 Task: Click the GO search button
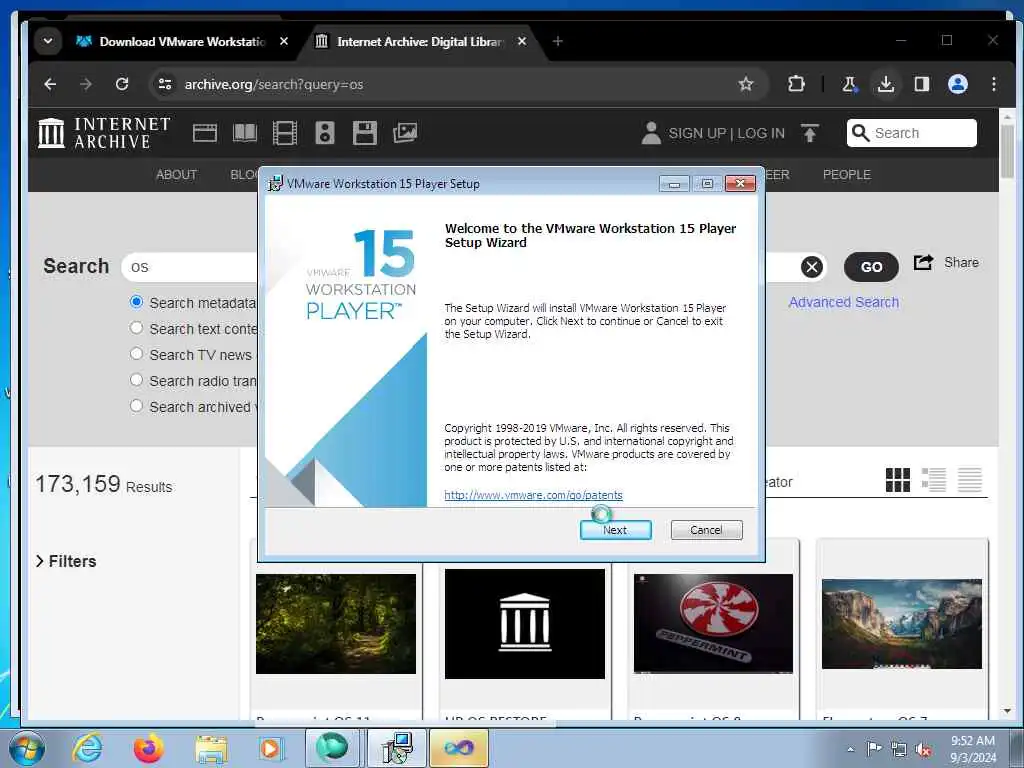[x=871, y=266]
